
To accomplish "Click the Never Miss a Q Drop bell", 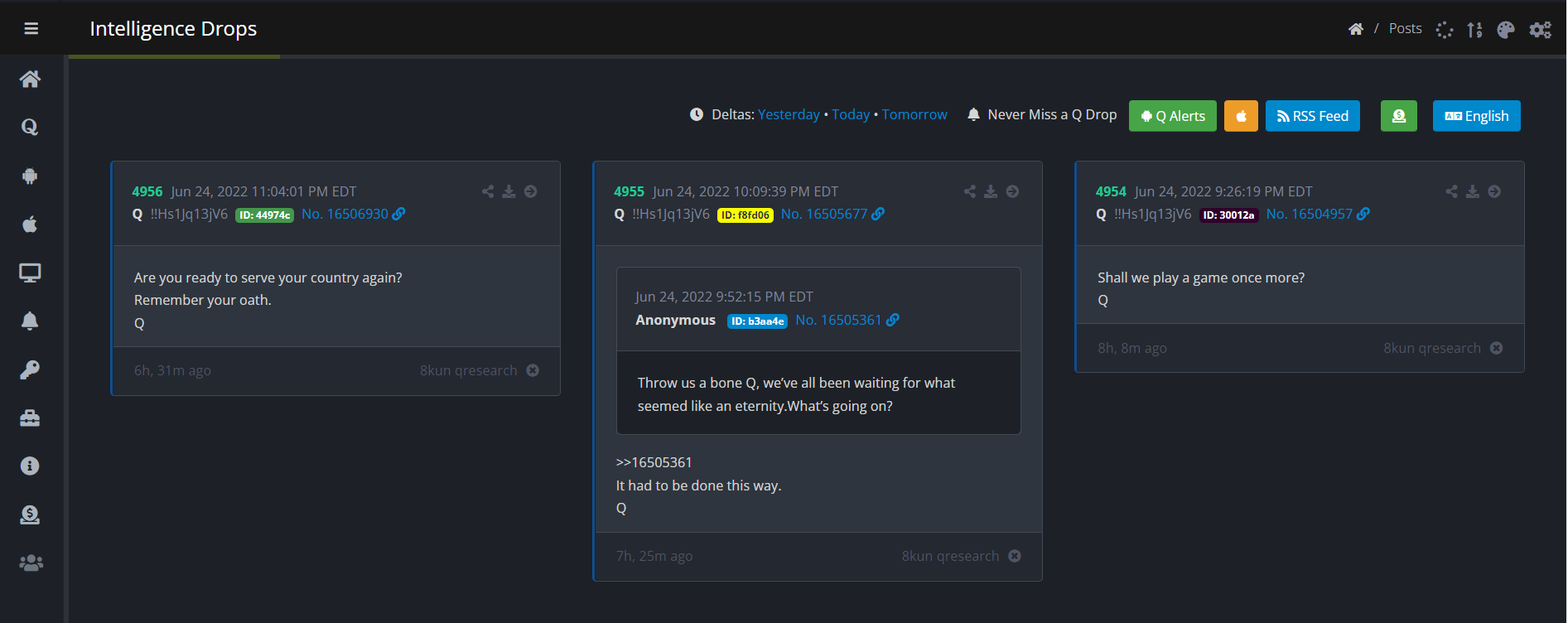I will [x=974, y=114].
